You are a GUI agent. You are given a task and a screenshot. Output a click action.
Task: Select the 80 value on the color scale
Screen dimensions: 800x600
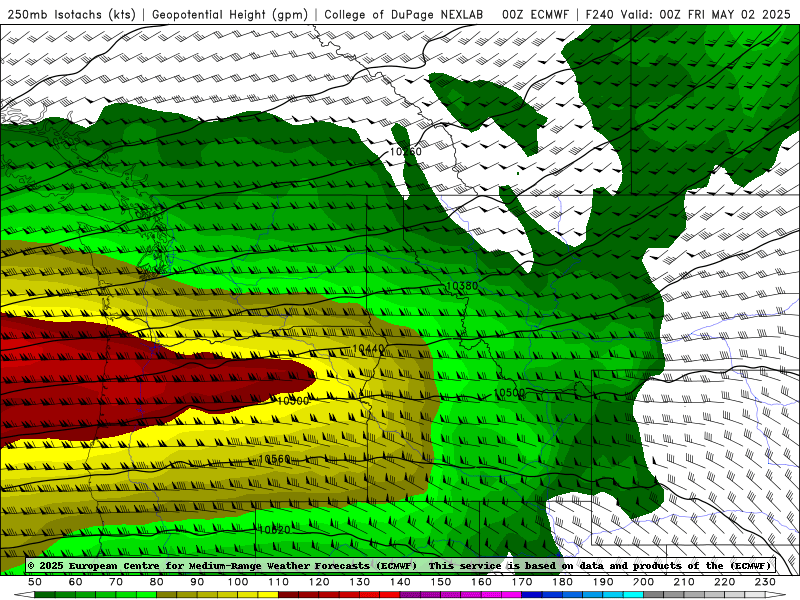click(157, 582)
